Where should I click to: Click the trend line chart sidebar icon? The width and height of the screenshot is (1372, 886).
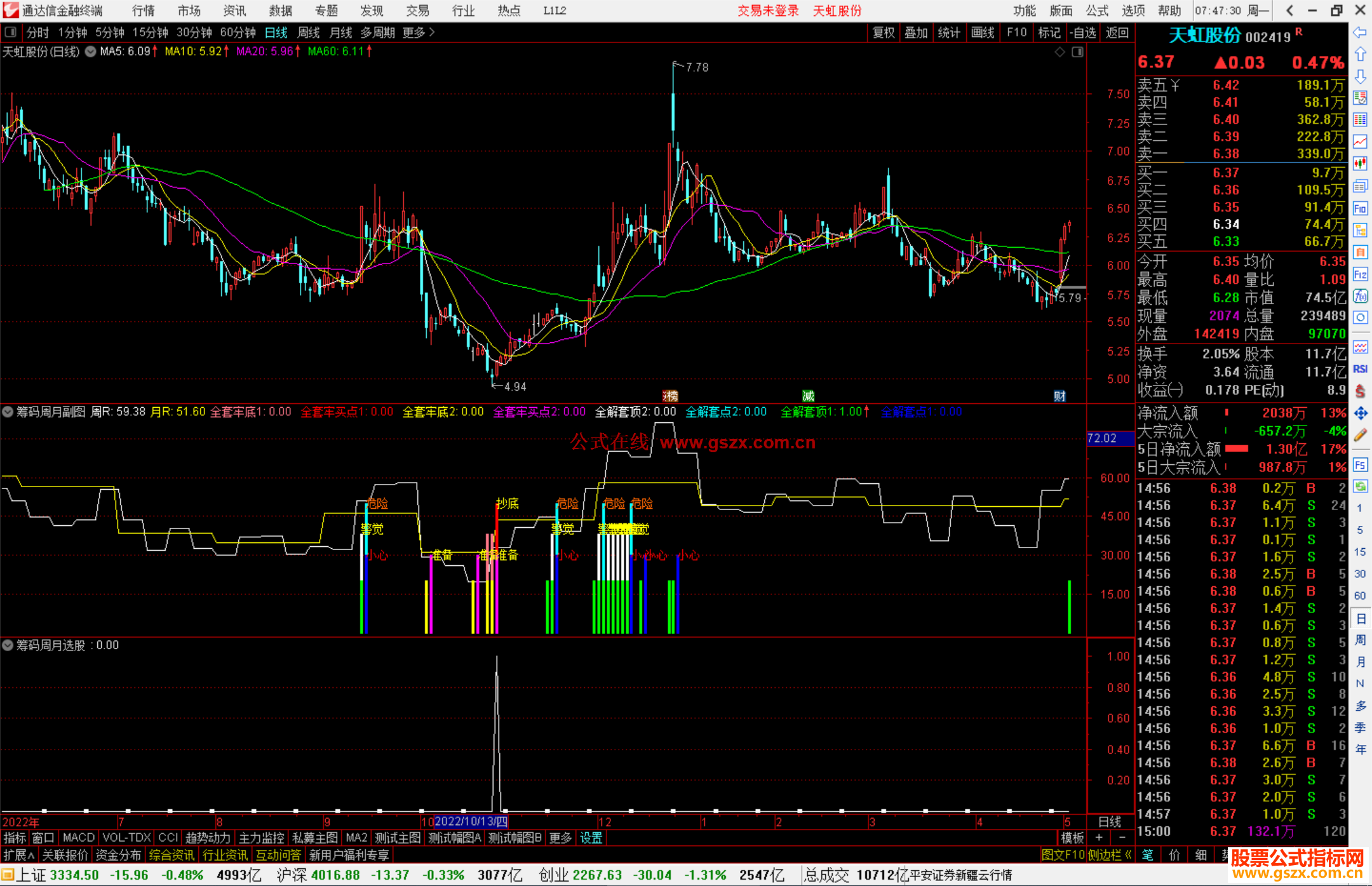pyautogui.click(x=1360, y=141)
